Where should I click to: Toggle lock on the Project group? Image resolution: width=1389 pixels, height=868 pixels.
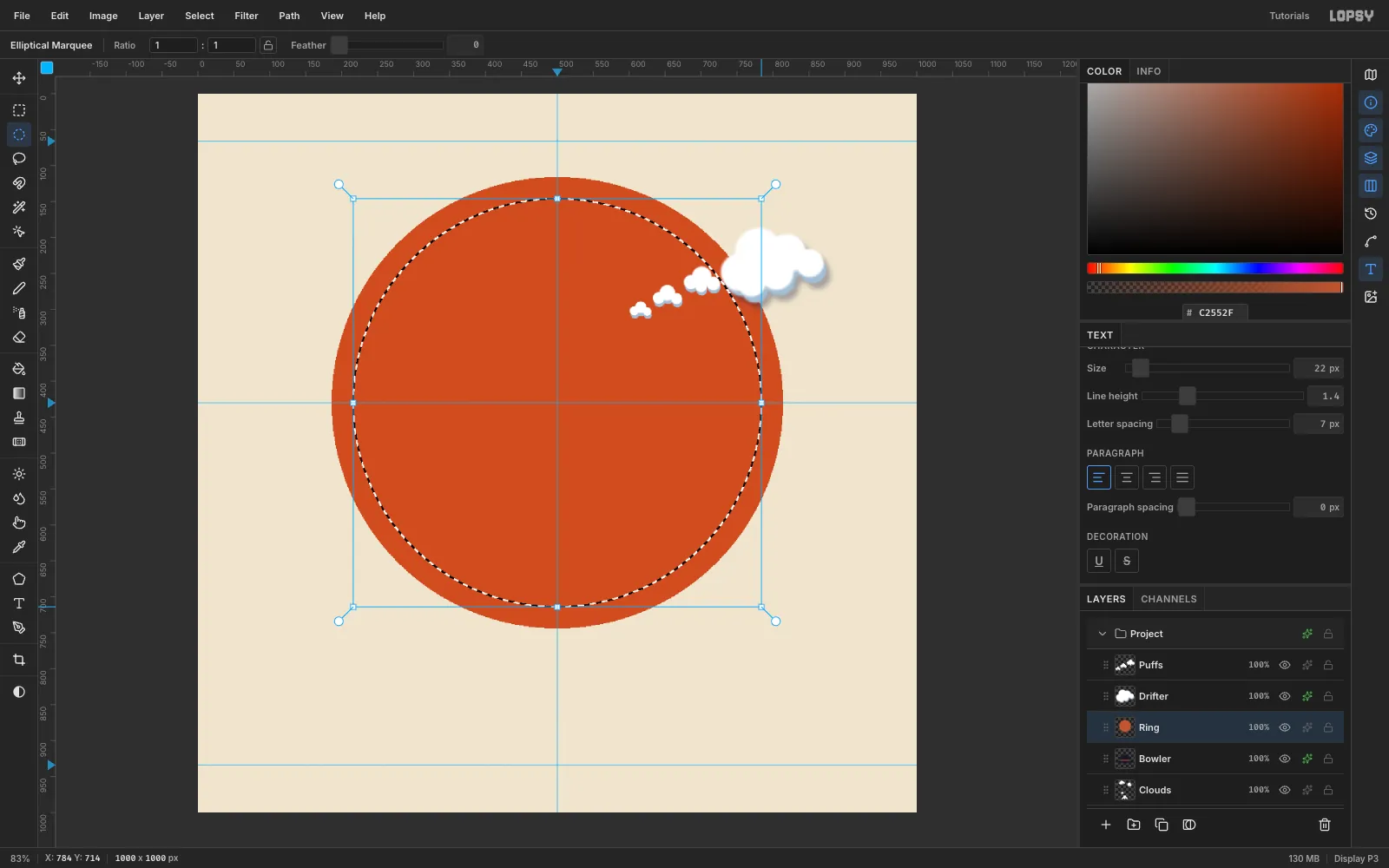[1328, 634]
